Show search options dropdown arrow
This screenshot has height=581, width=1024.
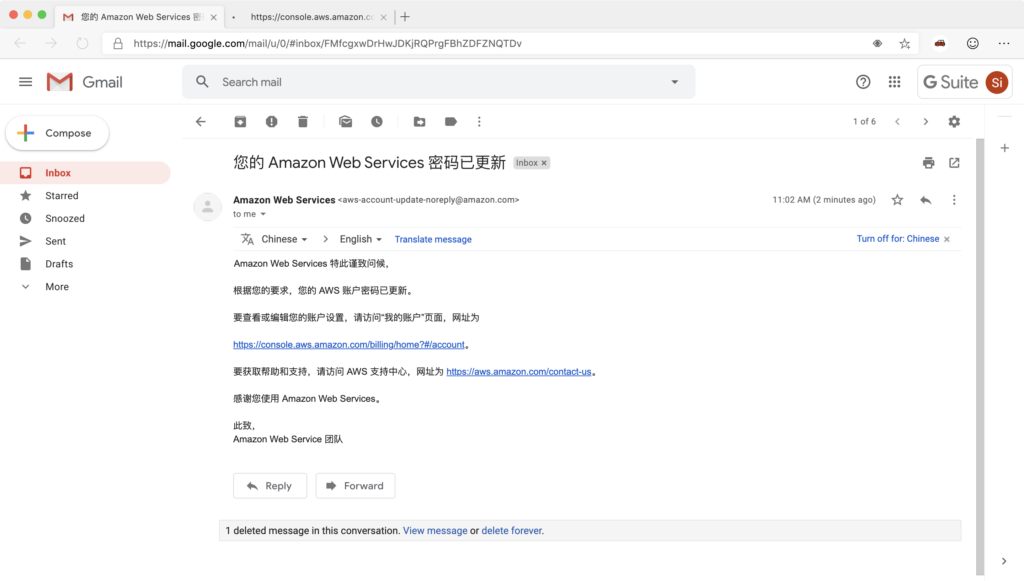[675, 82]
